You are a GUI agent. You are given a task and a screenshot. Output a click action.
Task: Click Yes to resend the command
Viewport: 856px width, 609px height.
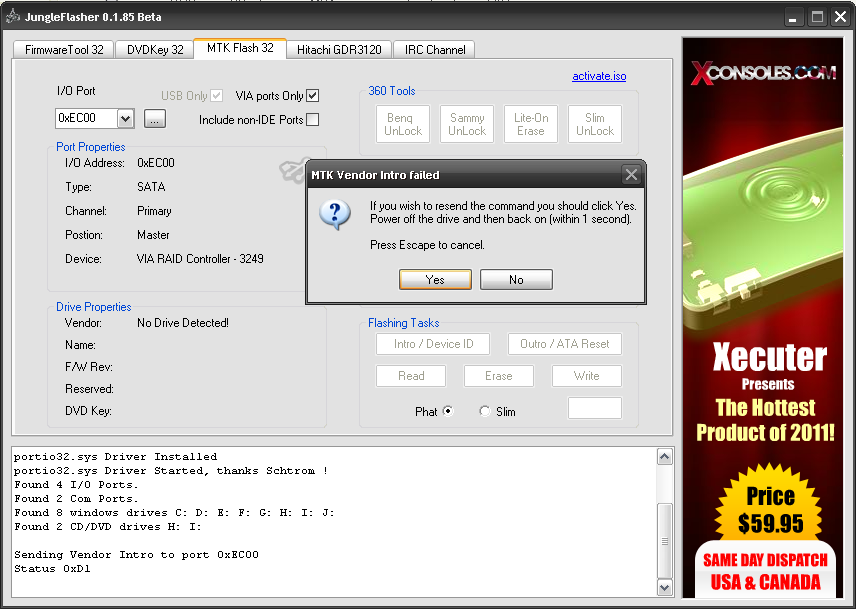[435, 279]
